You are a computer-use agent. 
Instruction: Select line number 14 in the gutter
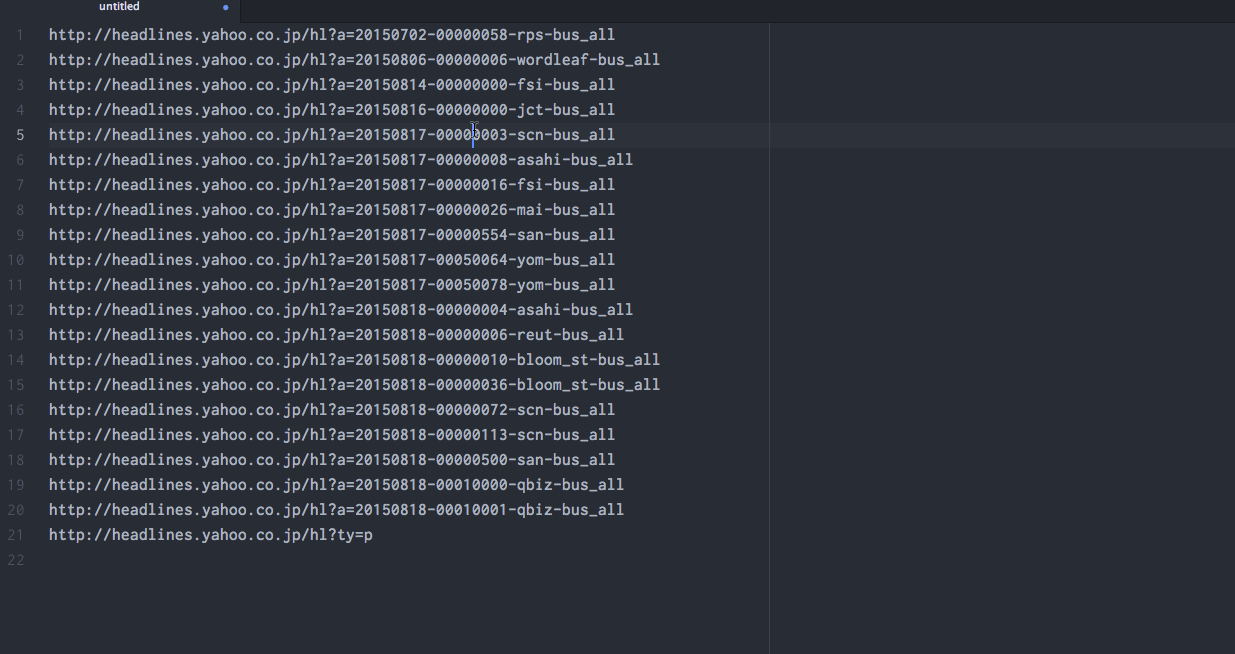16,360
